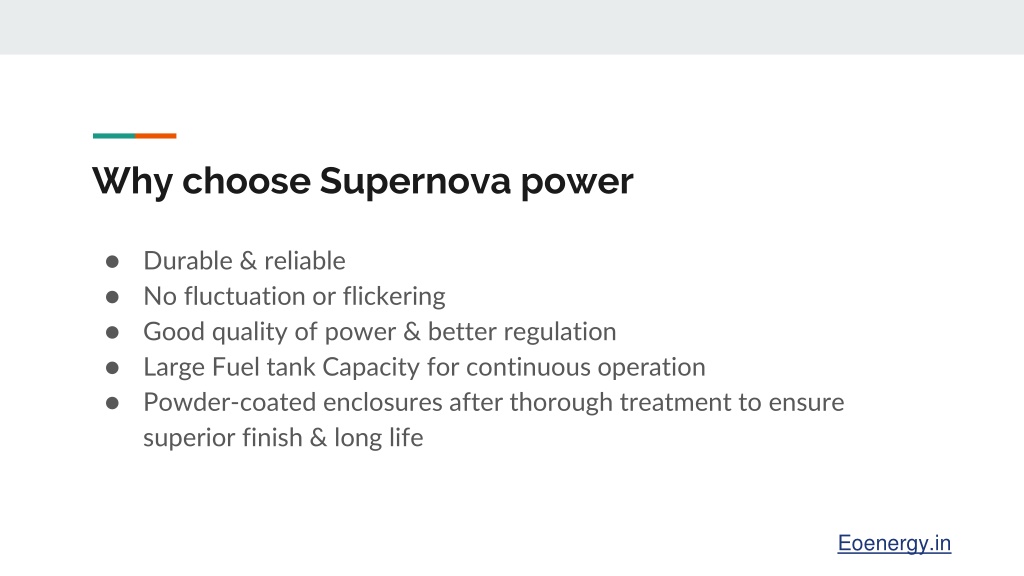Click the teal segment of the accent bar
The image size is (1024, 576).
point(114,136)
